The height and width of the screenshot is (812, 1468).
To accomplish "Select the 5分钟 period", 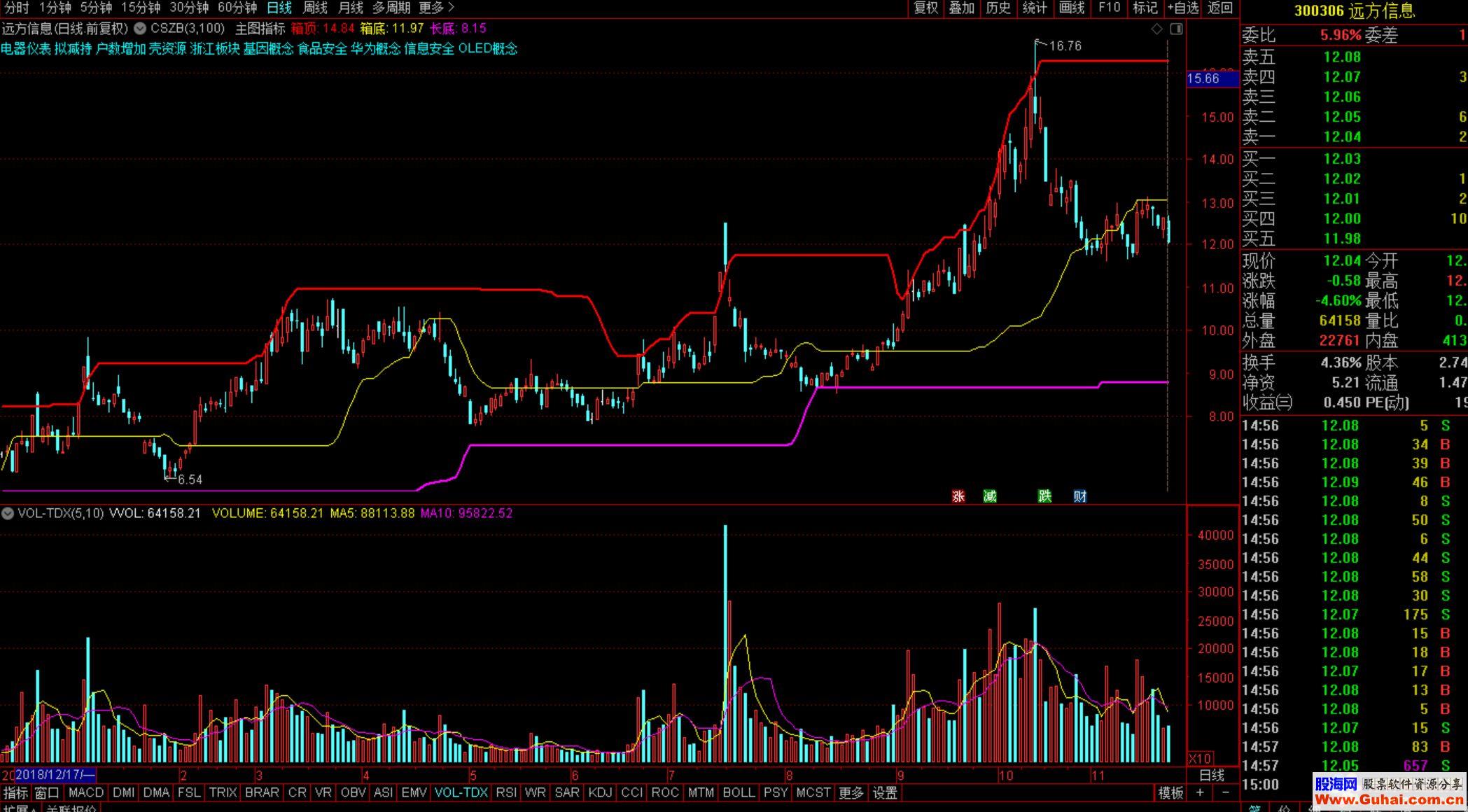I will coord(96,8).
